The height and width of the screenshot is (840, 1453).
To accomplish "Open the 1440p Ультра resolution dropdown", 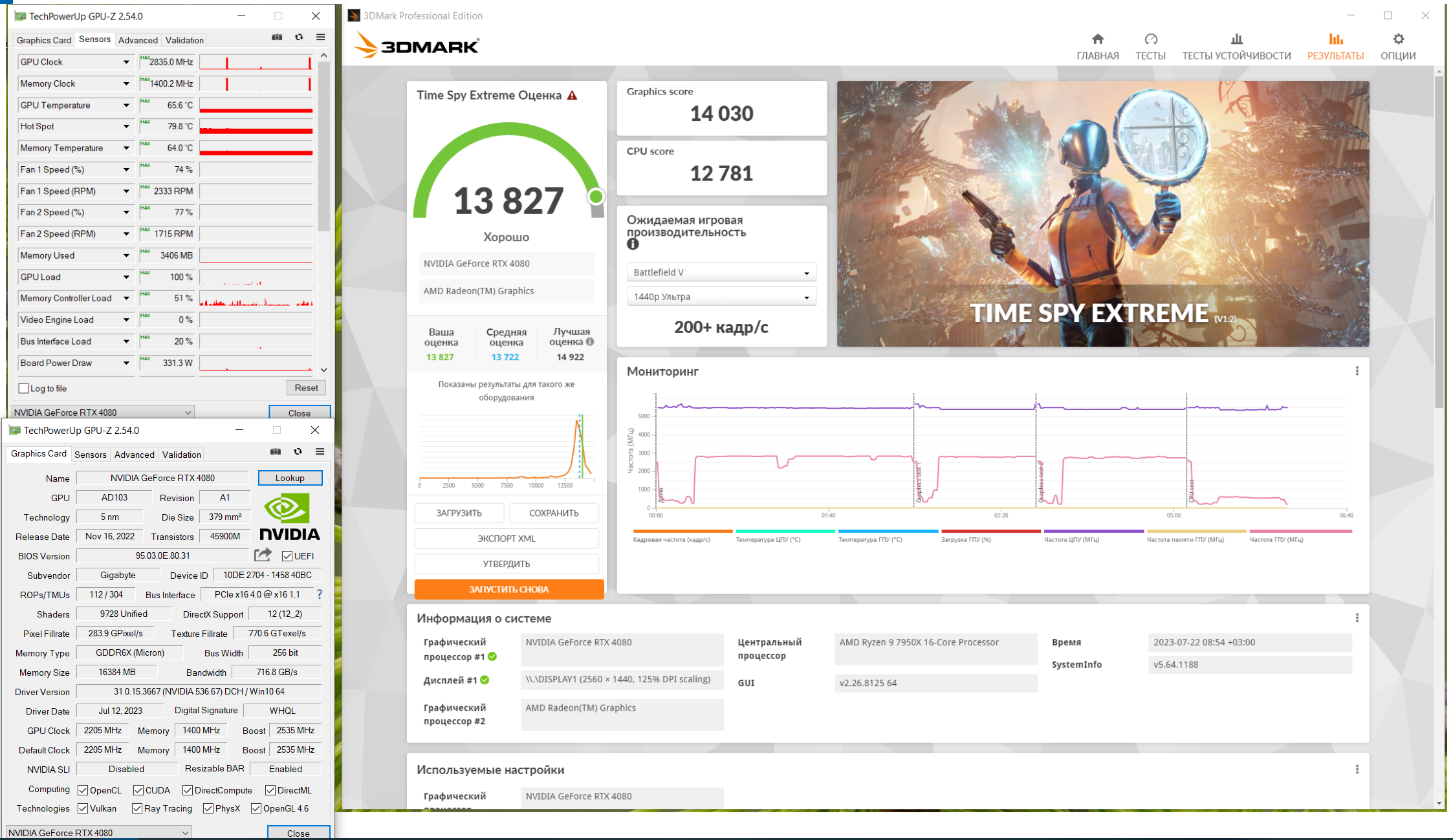I will [721, 297].
